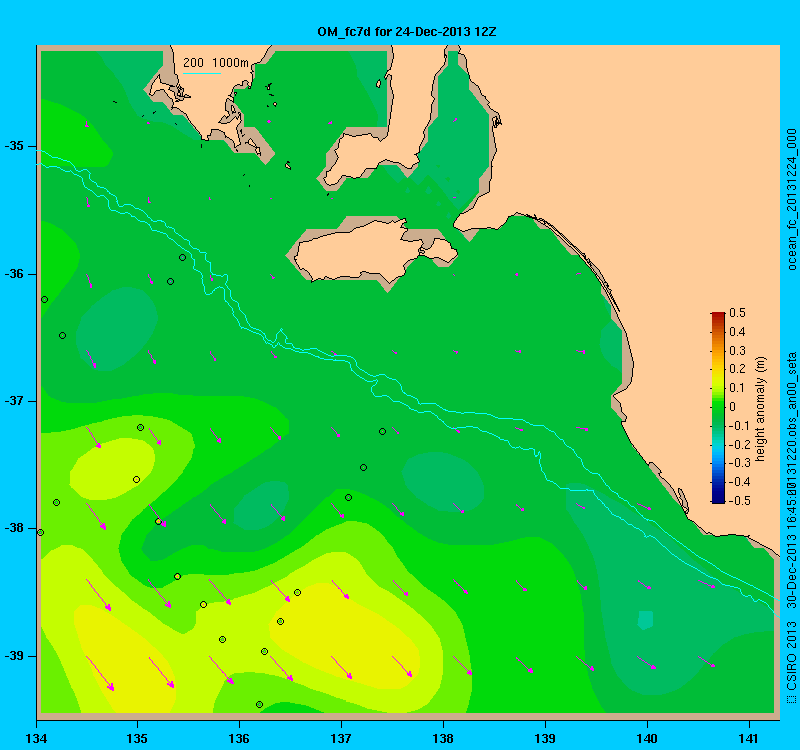Click the 'ocean_fc_20131224_000' side label

(x=791, y=199)
